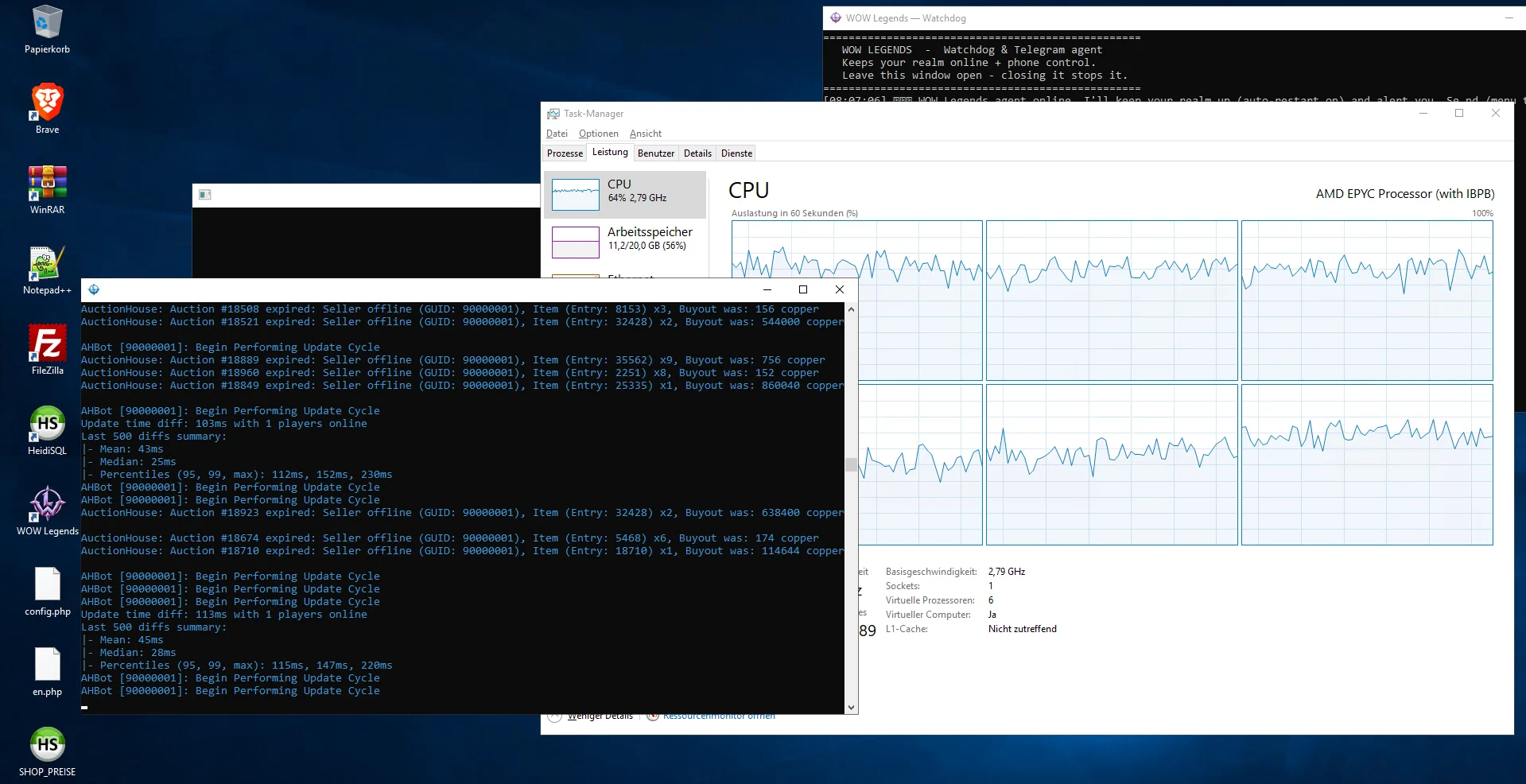Viewport: 1526px width, 784px height.
Task: Click the 'Auslastung in 60 Sekunden (%)' label
Action: coord(794,213)
